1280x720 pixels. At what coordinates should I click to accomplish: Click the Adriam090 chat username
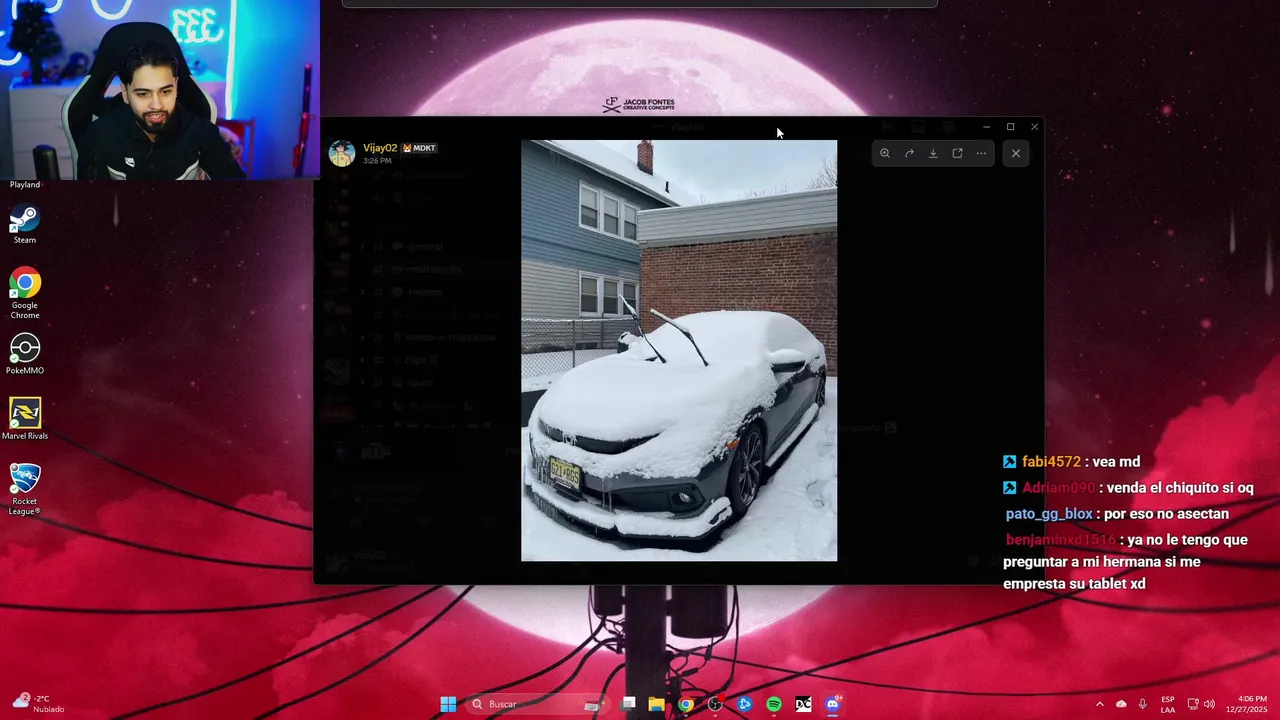(1058, 488)
